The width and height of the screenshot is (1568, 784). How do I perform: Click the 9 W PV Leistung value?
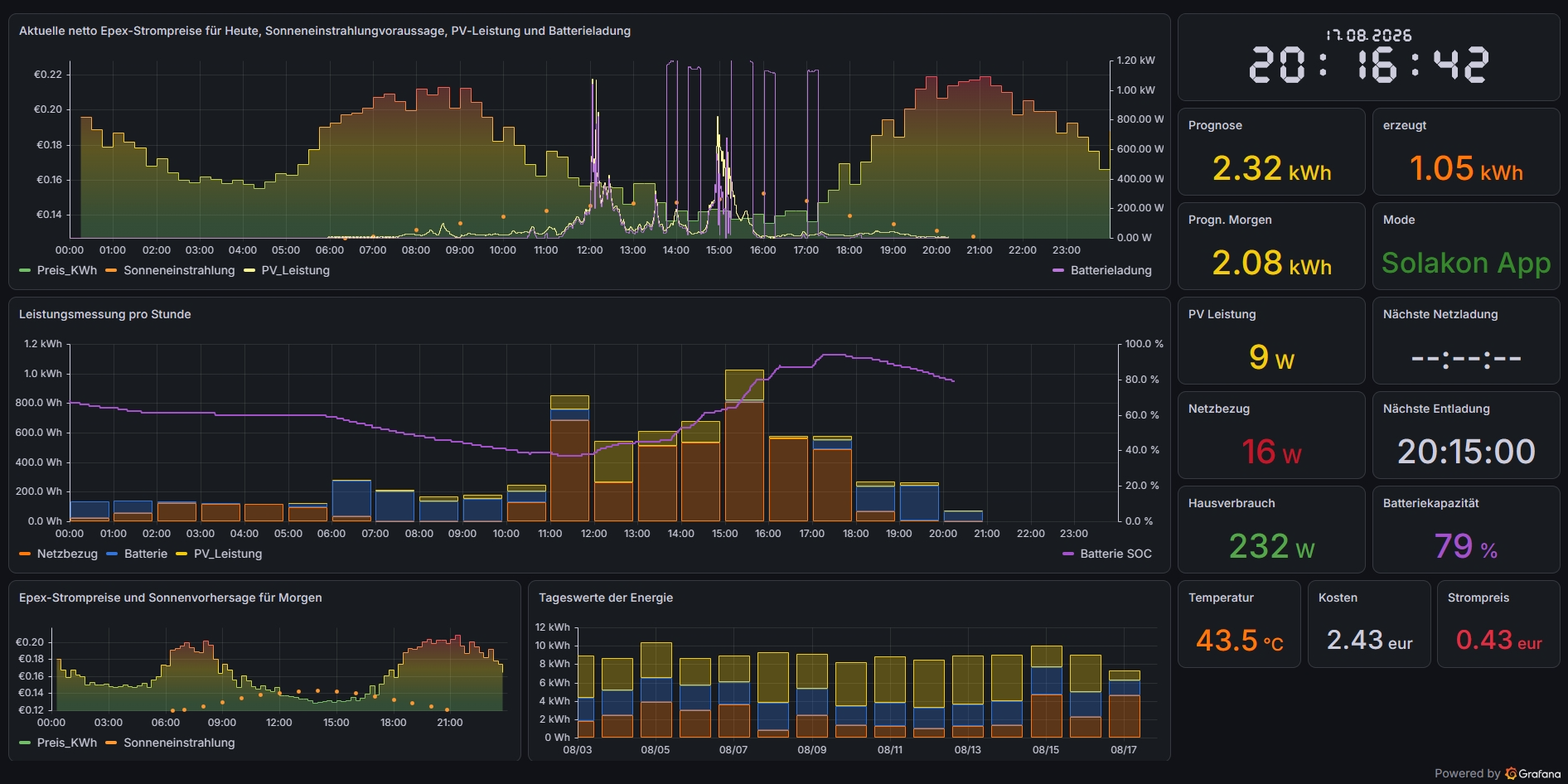coord(1272,357)
